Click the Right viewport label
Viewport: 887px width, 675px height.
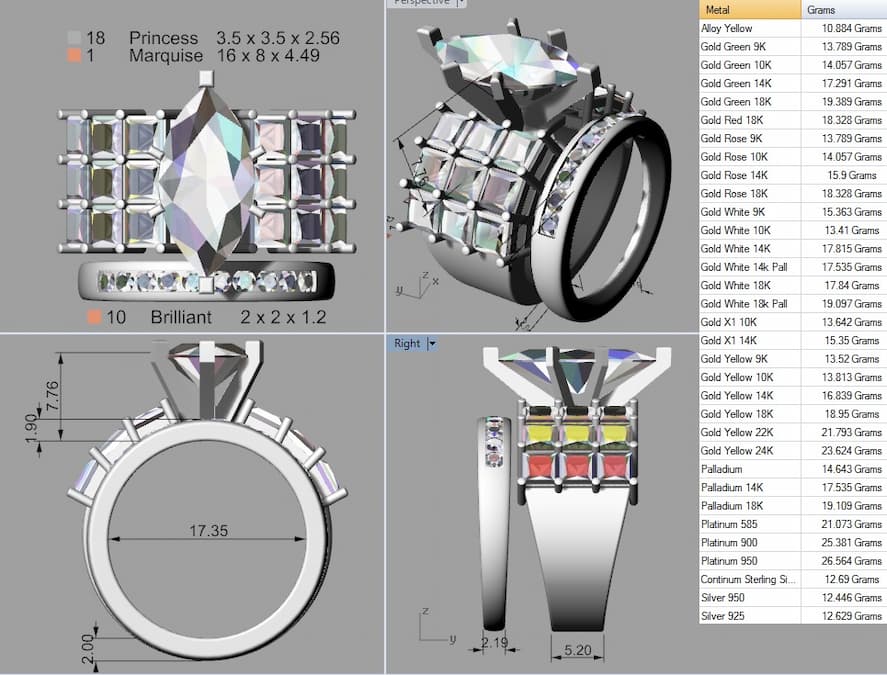click(x=406, y=343)
